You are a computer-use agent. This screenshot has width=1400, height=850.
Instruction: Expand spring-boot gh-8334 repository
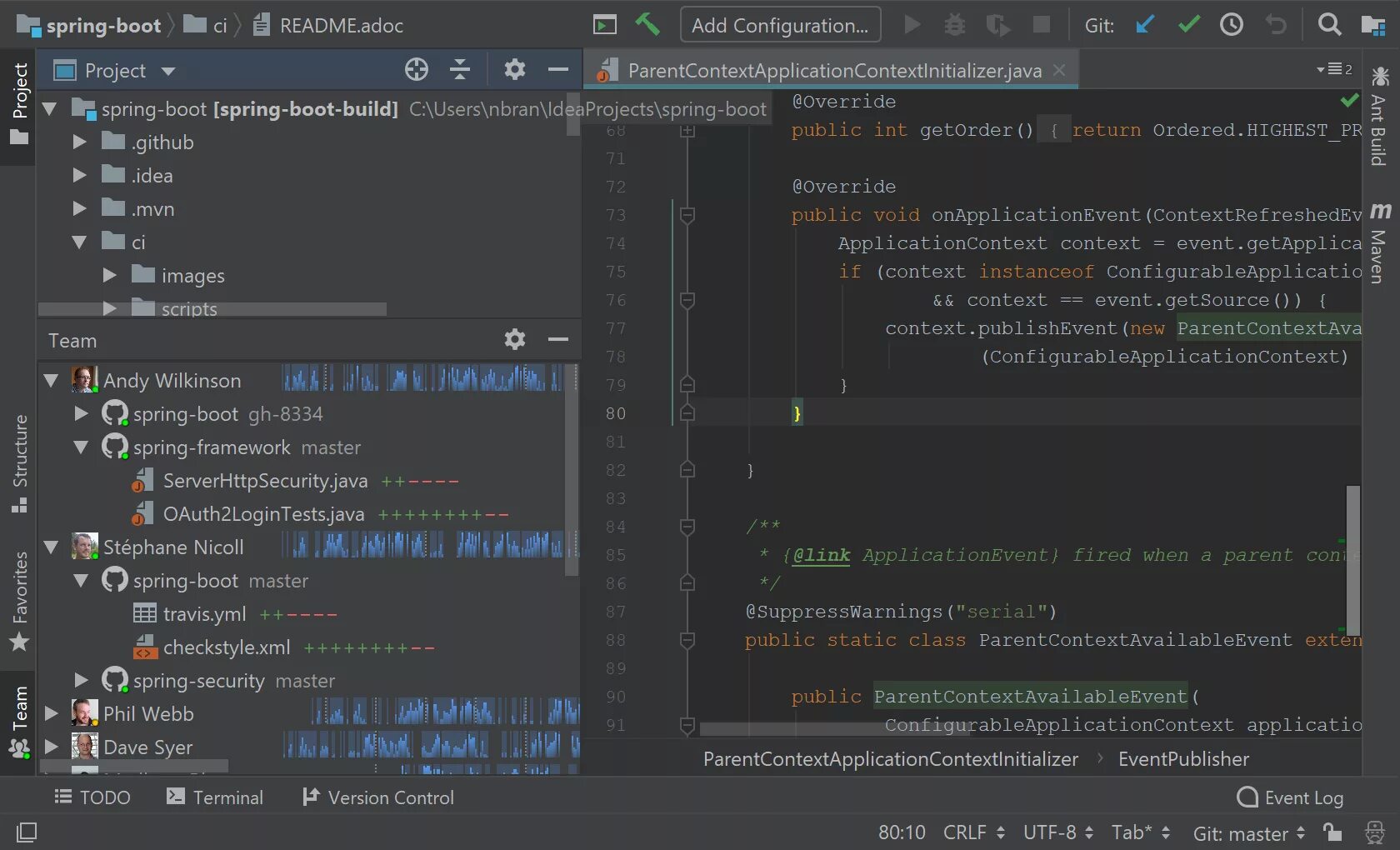81,413
